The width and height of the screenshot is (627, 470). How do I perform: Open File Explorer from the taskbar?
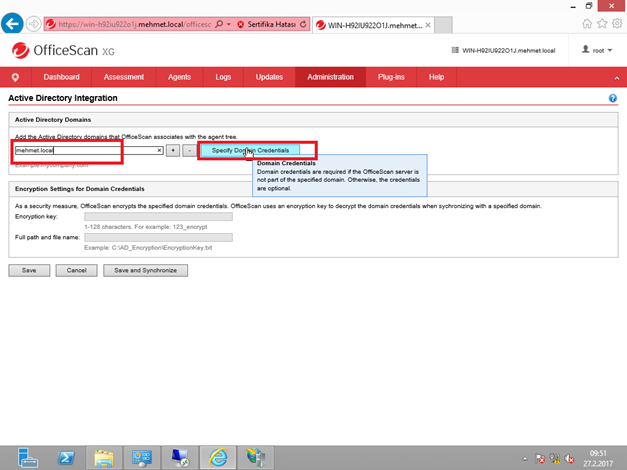click(104, 458)
